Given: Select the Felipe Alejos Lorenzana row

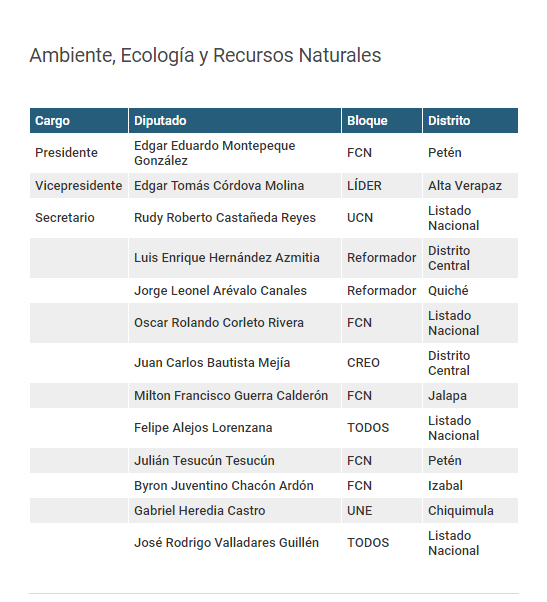Looking at the screenshot, I should [x=274, y=428].
